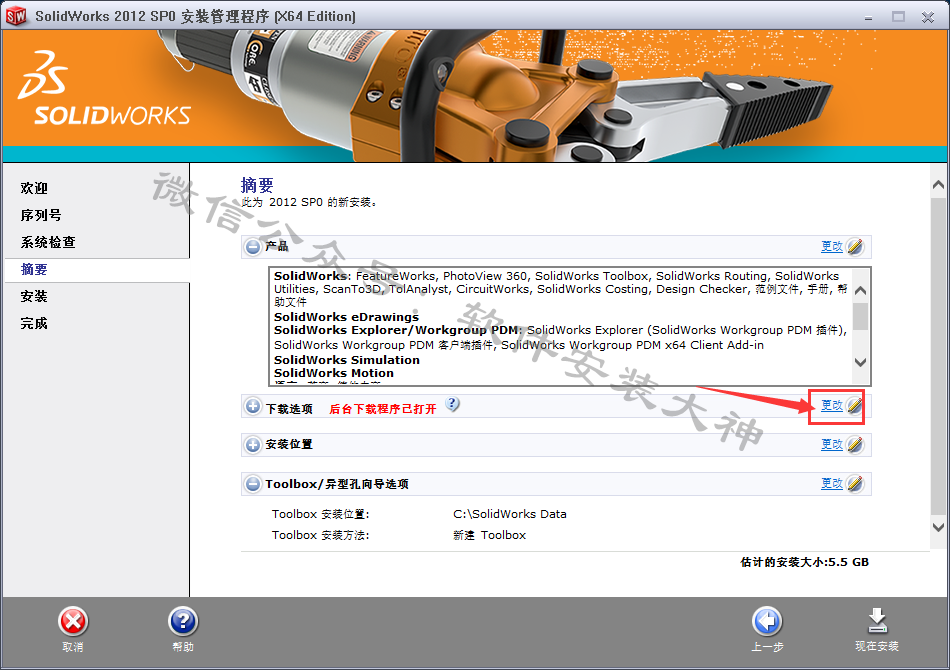Image resolution: width=950 pixels, height=670 pixels.
Task: Collapse the Toolbox/异型孔向导选项 section
Action: click(x=253, y=483)
